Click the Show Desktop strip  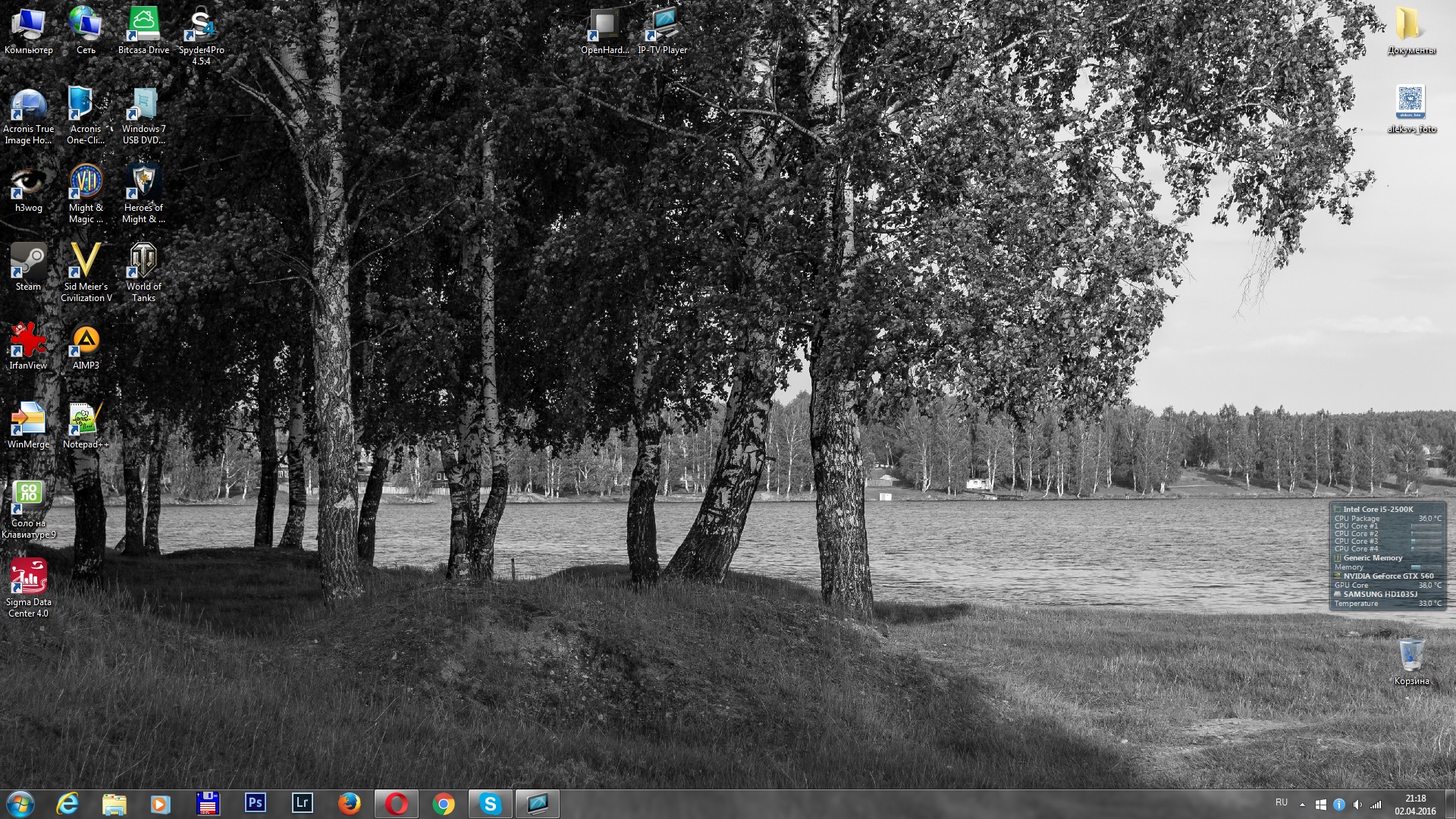(1451, 804)
